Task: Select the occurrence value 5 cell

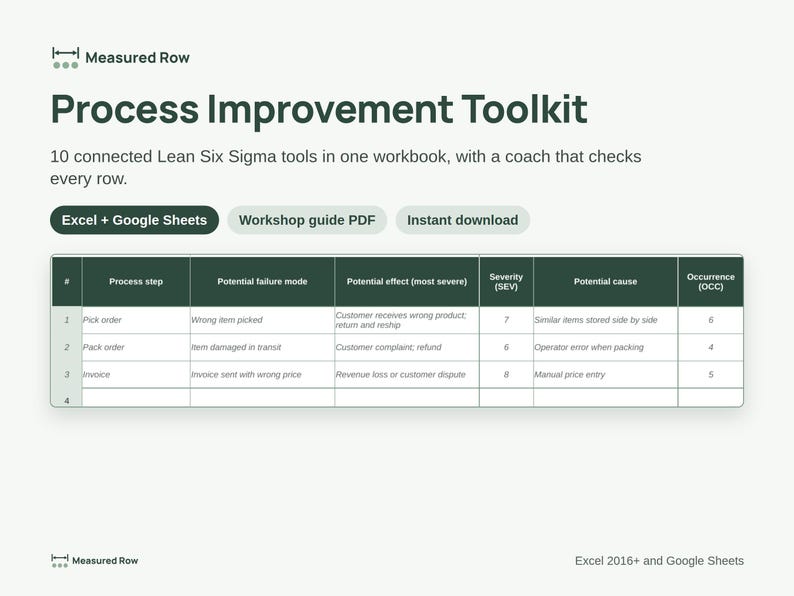Action: tap(710, 375)
